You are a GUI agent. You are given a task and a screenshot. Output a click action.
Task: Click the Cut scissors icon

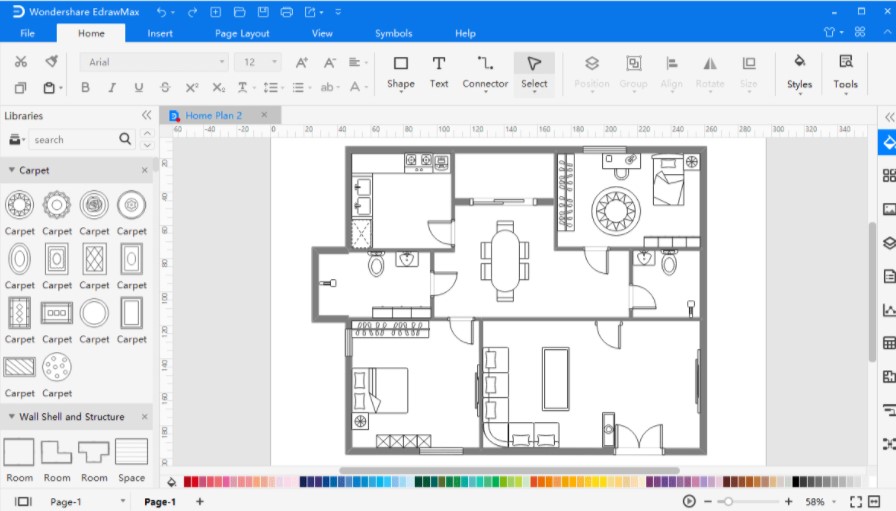point(21,62)
